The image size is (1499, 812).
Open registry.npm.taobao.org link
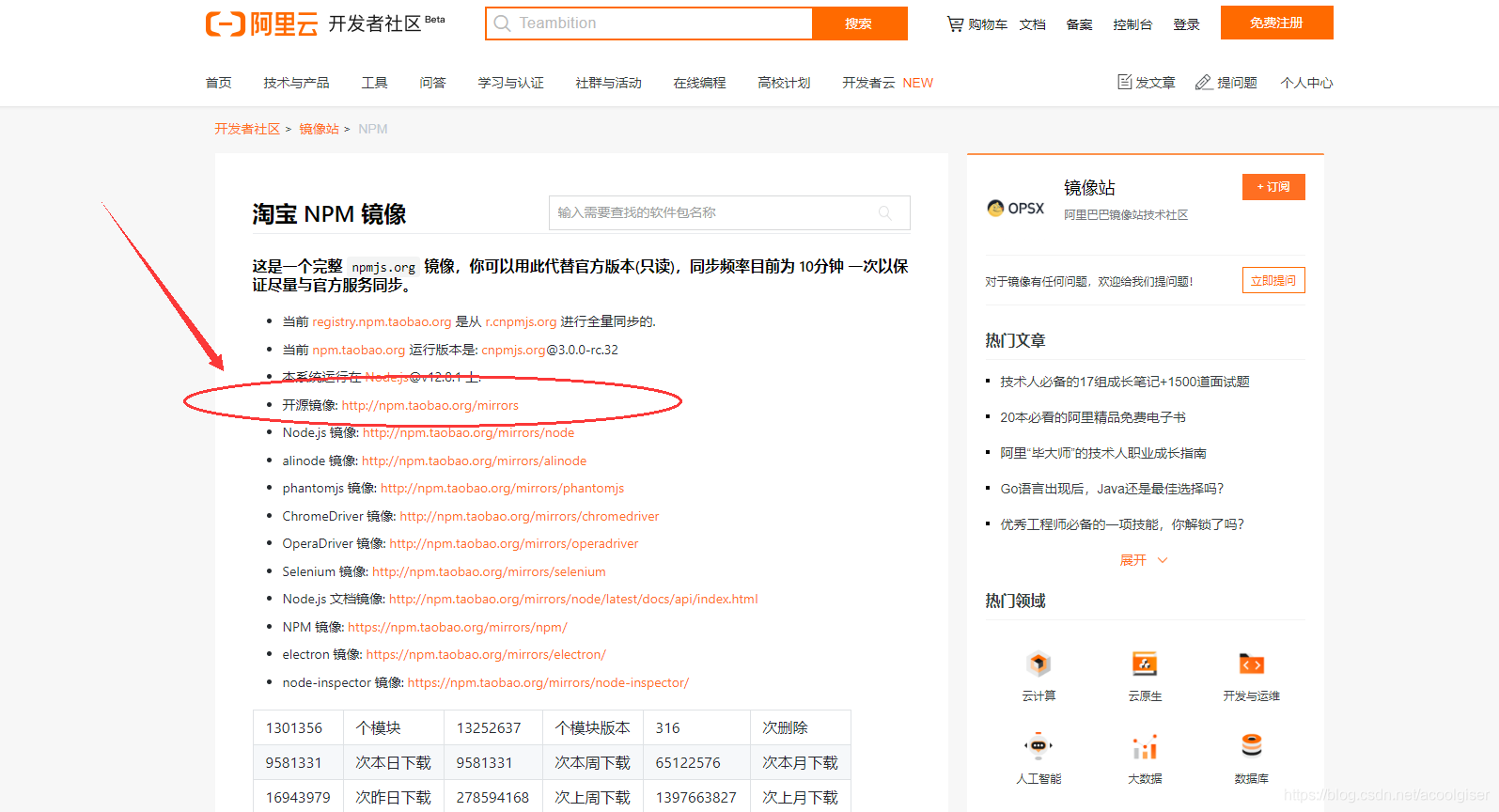pos(382,321)
